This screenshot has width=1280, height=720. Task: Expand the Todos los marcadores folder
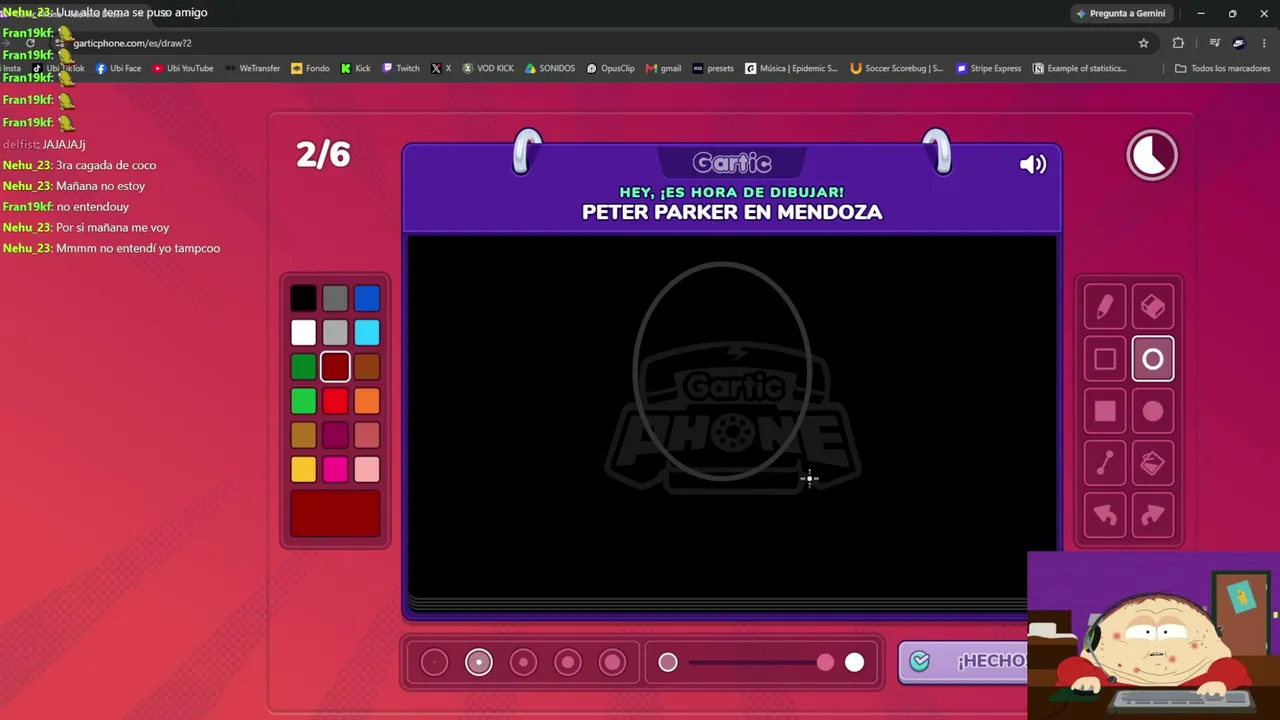tap(1223, 68)
